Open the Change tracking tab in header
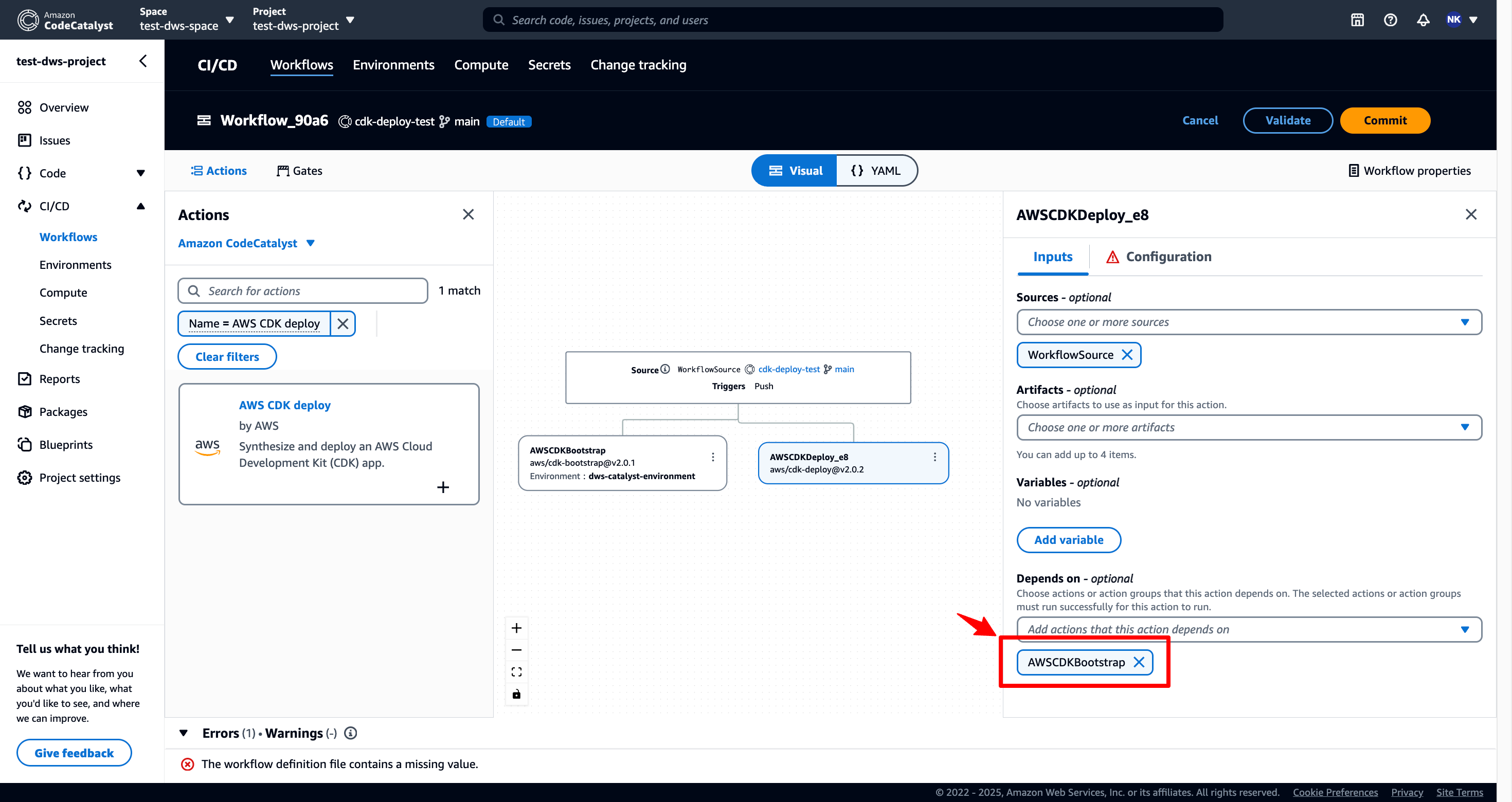 click(638, 65)
